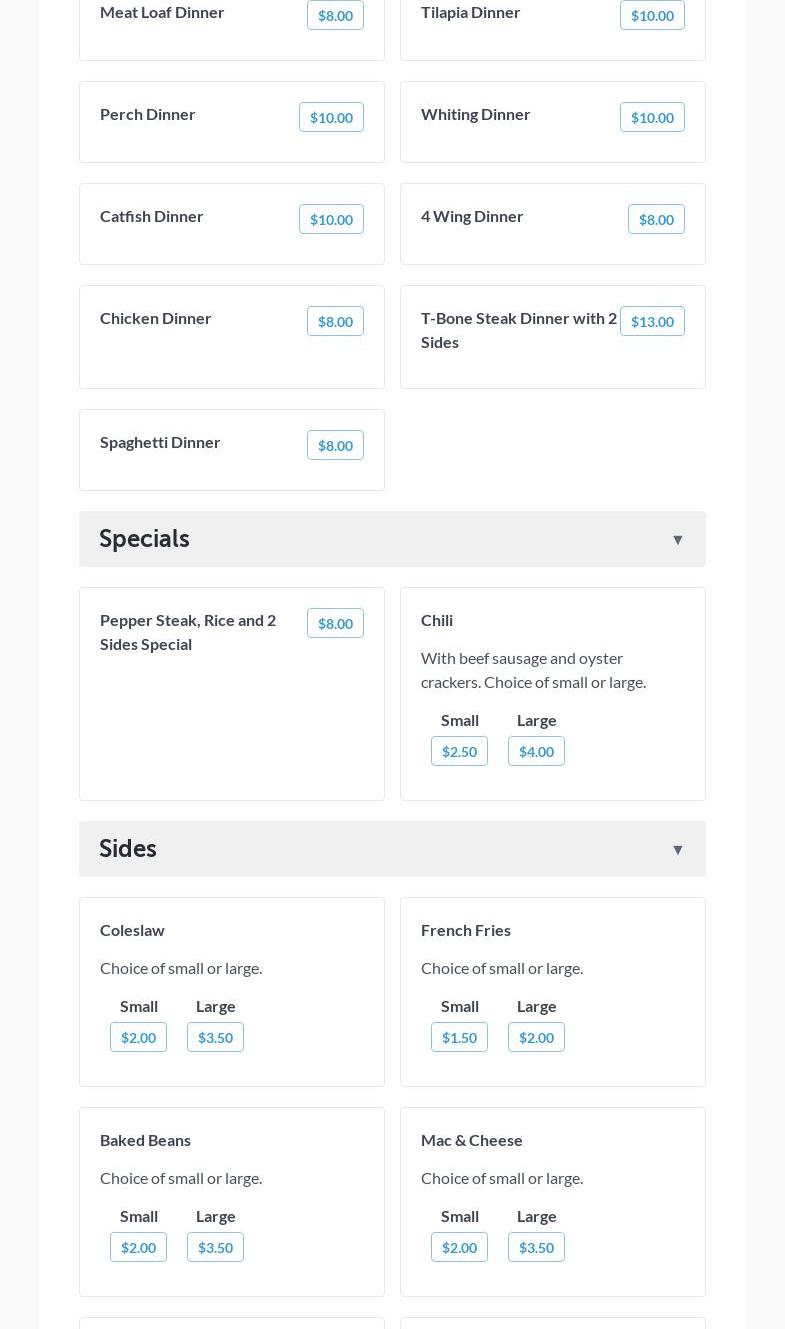785x1329 pixels.
Task: Click the $10.00 Tilapia Dinner price
Action: click(x=652, y=16)
